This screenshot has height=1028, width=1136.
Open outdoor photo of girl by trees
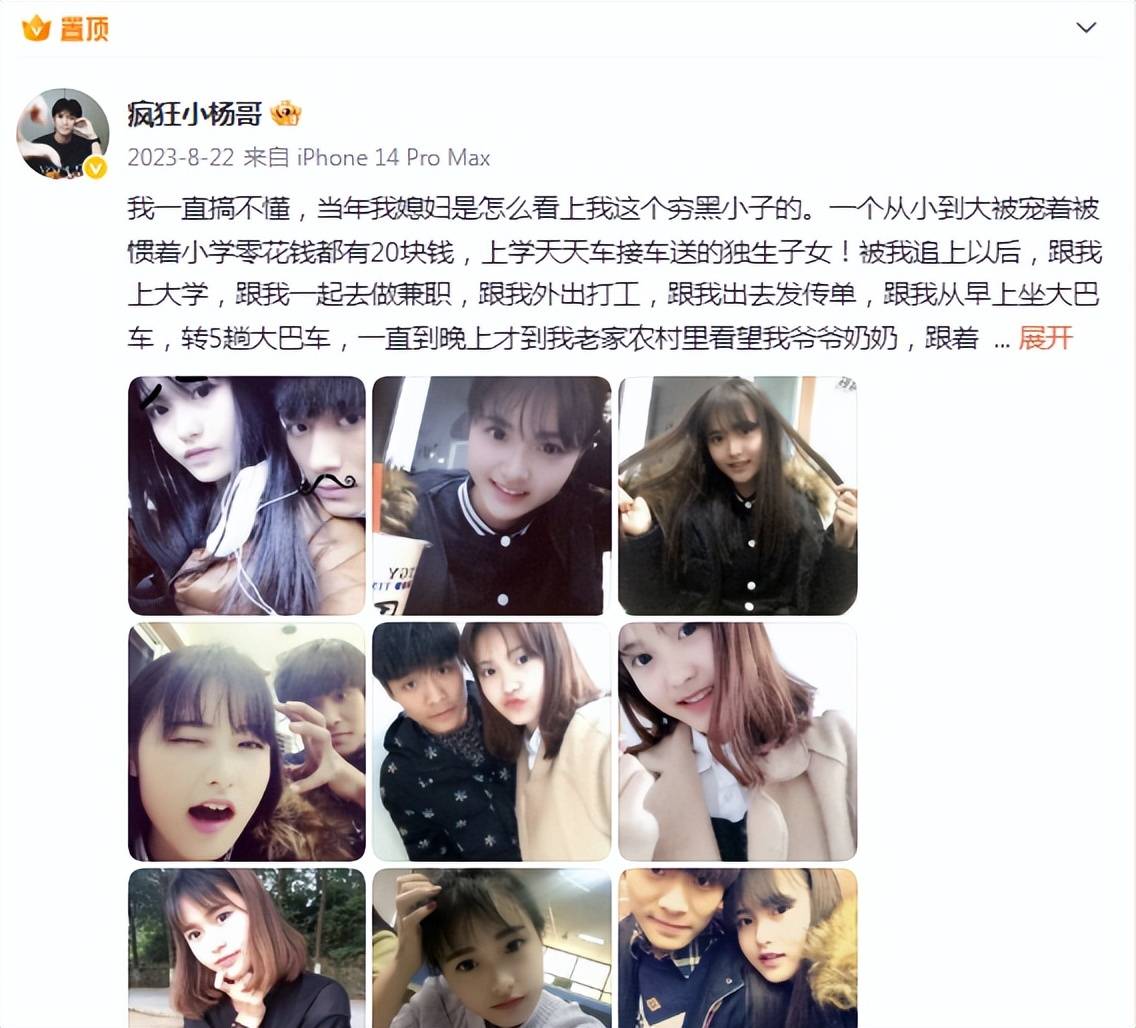coord(247,948)
